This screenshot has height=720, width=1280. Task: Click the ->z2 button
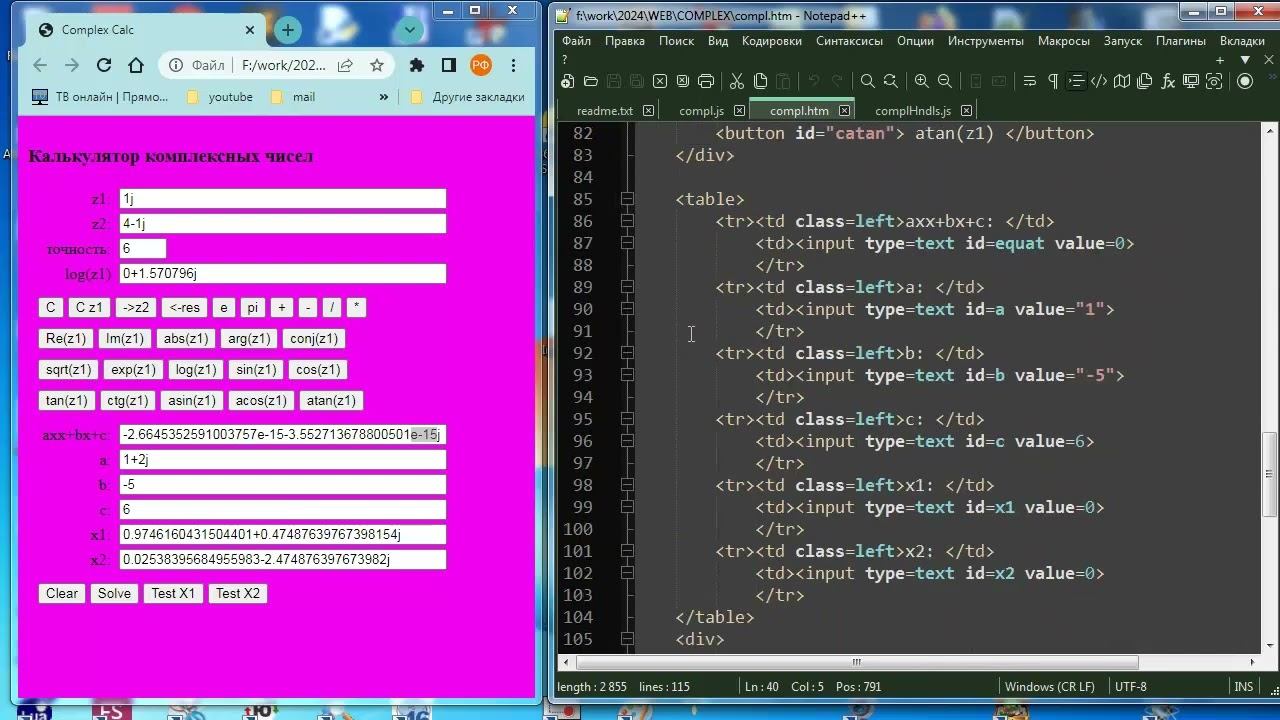coord(135,307)
